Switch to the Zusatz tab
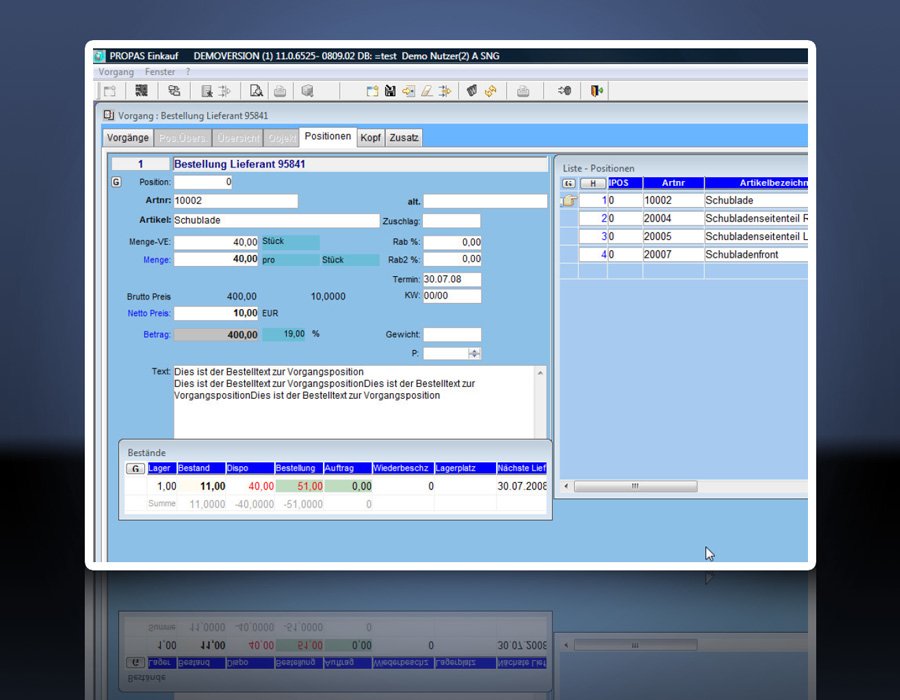This screenshot has width=900, height=700. pyautogui.click(x=404, y=137)
